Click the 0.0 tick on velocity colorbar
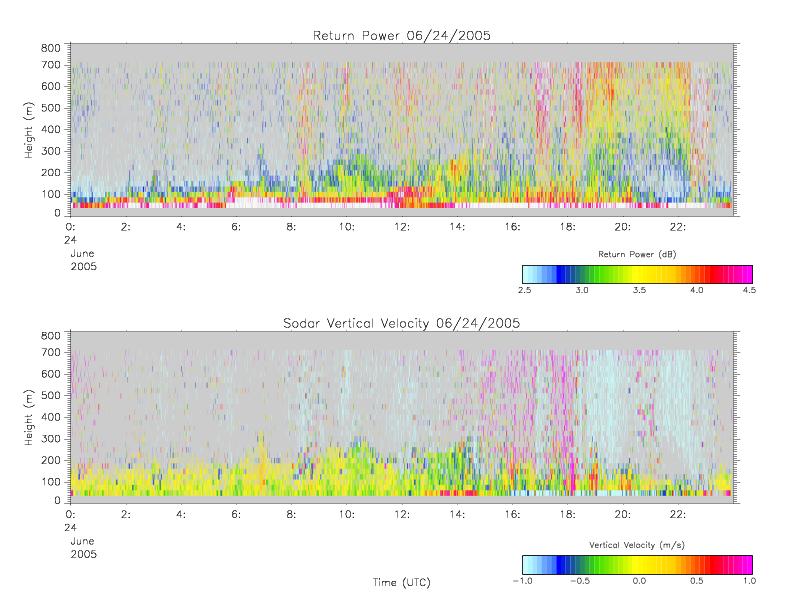Viewport: 791px width, 611px height. [639, 581]
